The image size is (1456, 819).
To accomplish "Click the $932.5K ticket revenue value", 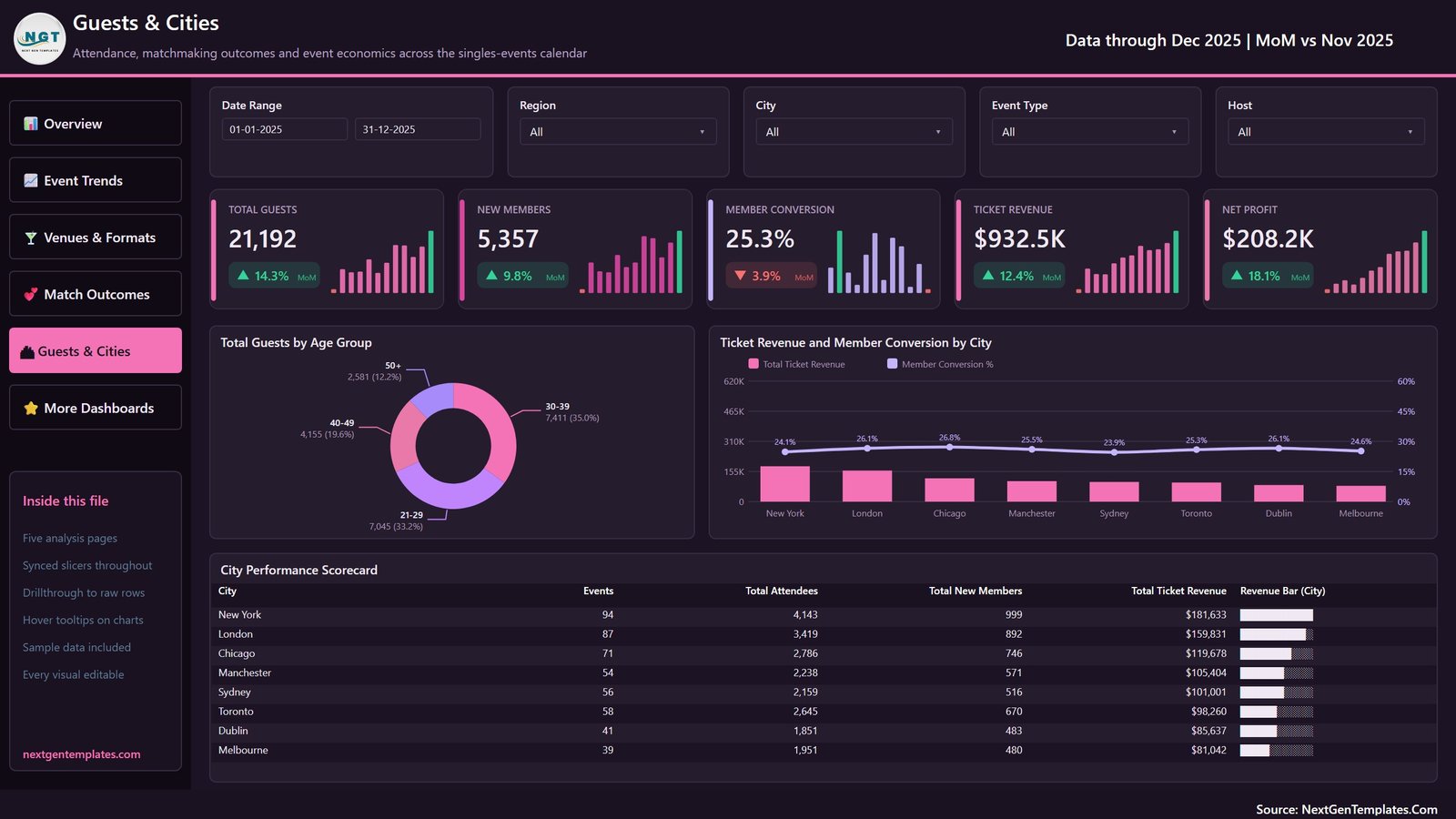I will pyautogui.click(x=1019, y=239).
